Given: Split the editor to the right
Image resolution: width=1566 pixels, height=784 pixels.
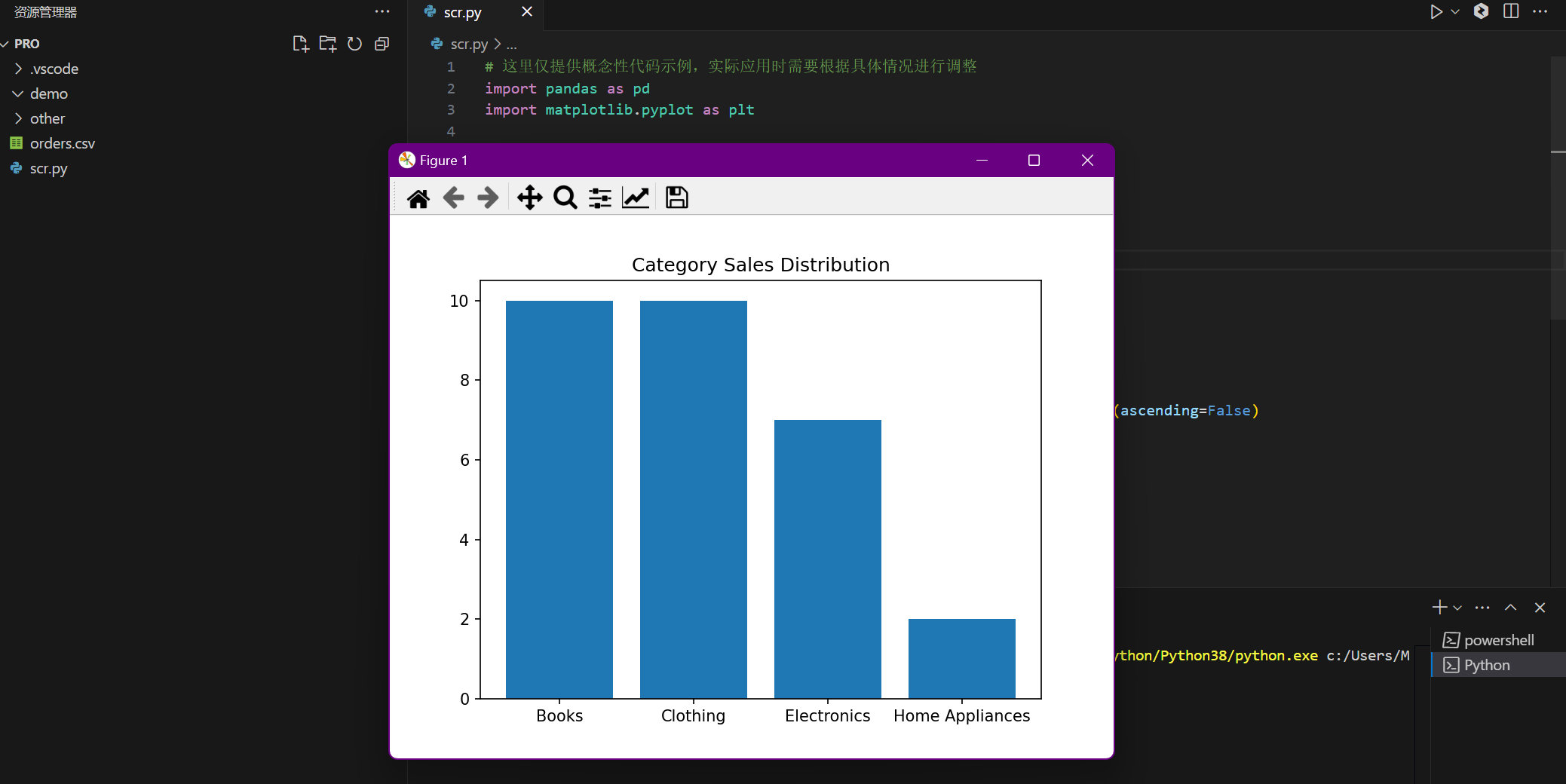Looking at the screenshot, I should click(1511, 11).
